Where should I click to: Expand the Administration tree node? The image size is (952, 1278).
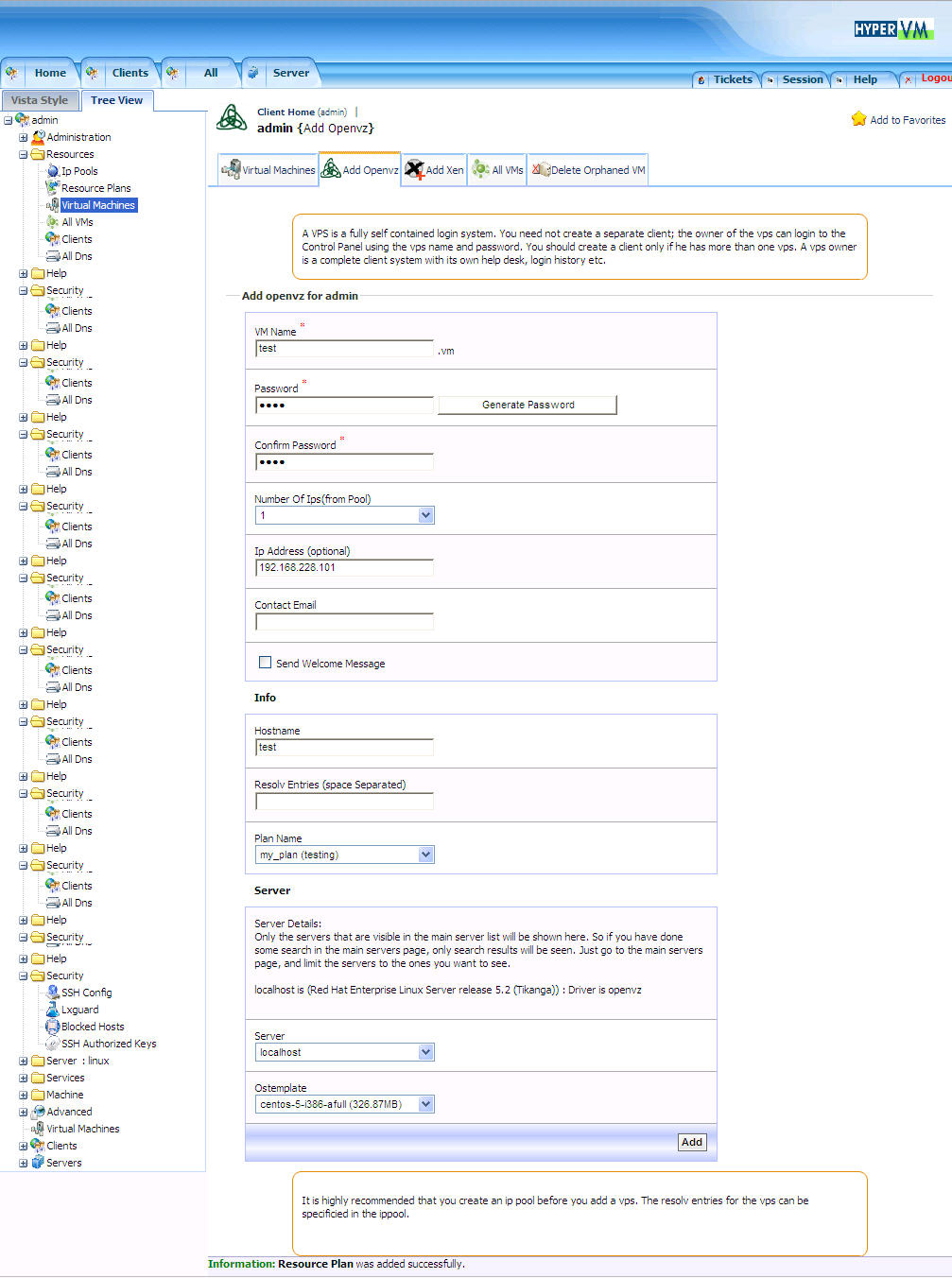coord(24,137)
